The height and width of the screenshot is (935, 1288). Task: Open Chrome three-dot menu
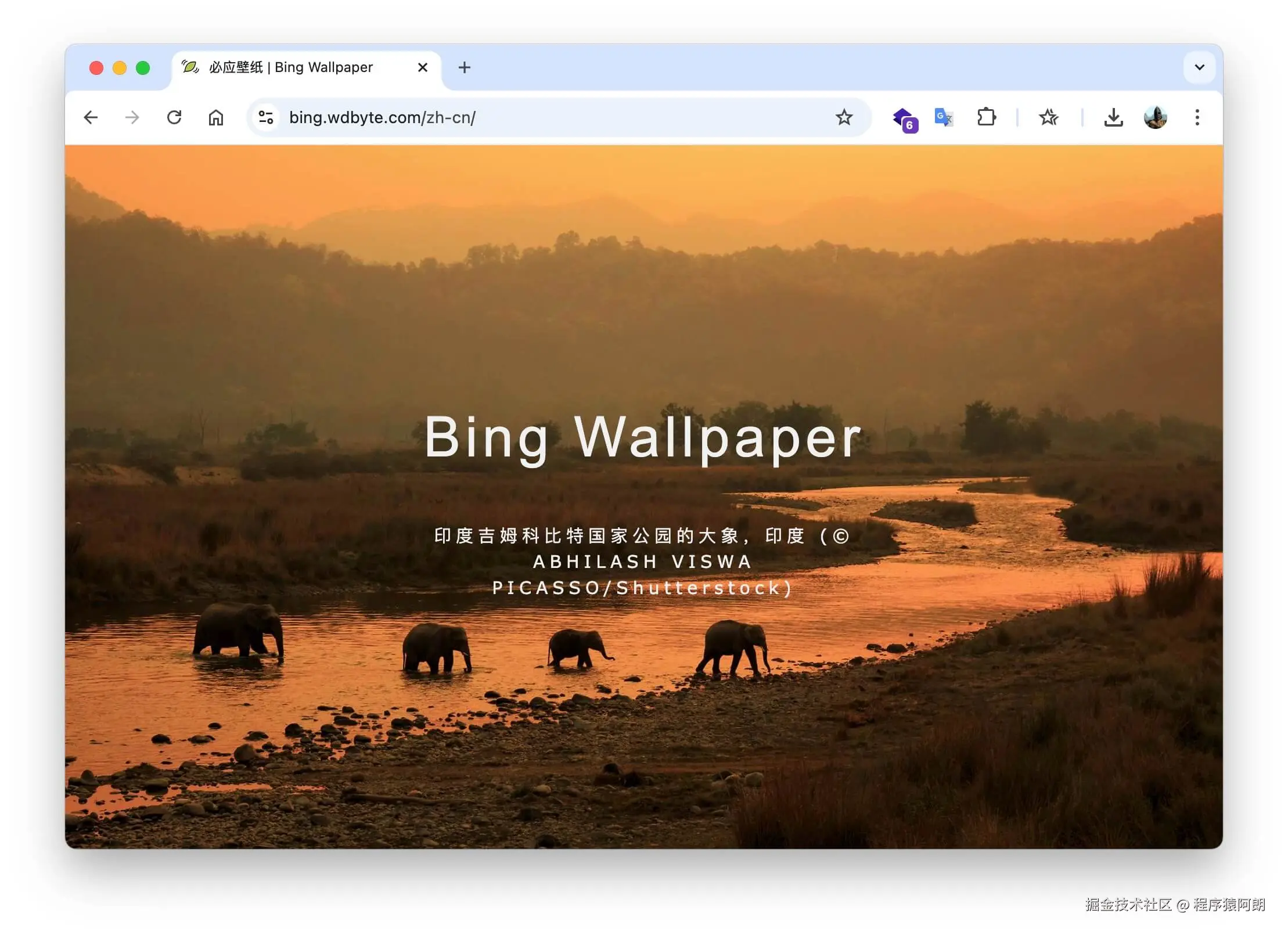pos(1197,118)
